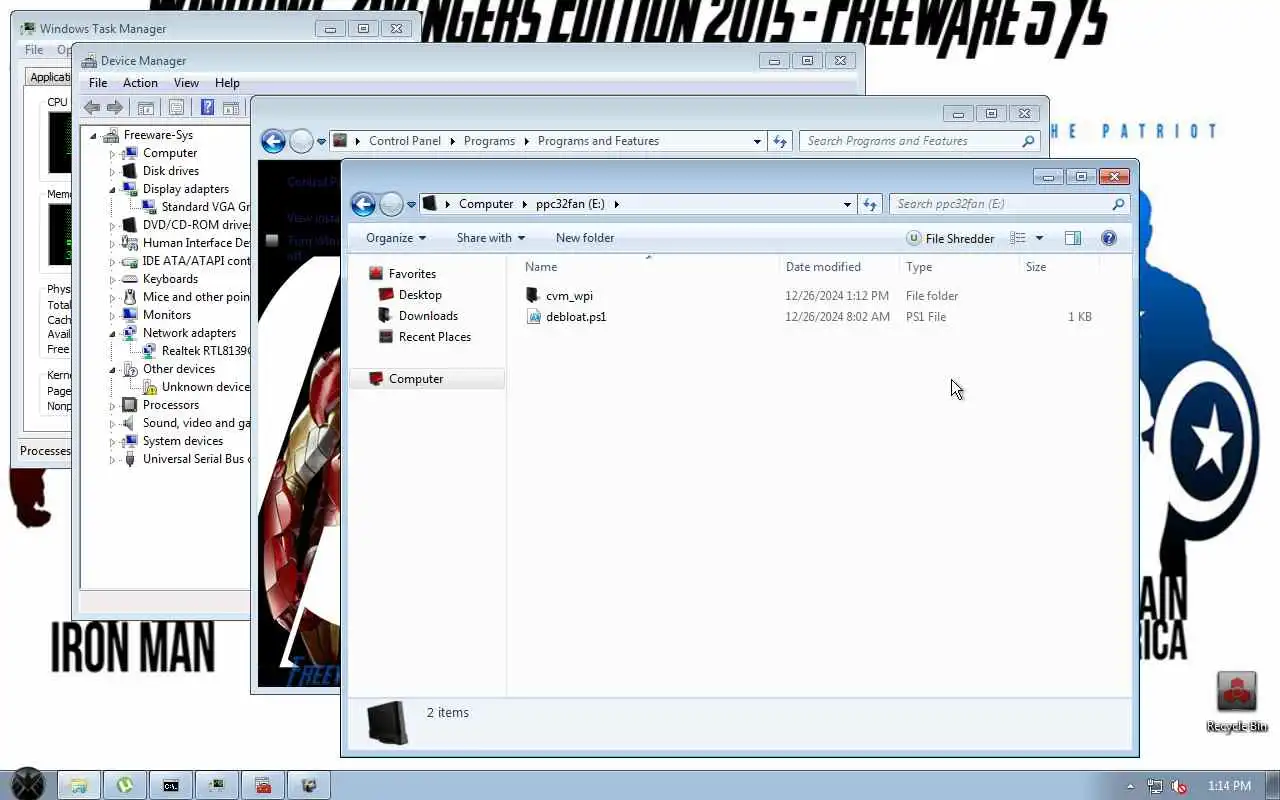The width and height of the screenshot is (1280, 800).
Task: Open view options dropdown arrow in Explorer
Action: click(1039, 238)
